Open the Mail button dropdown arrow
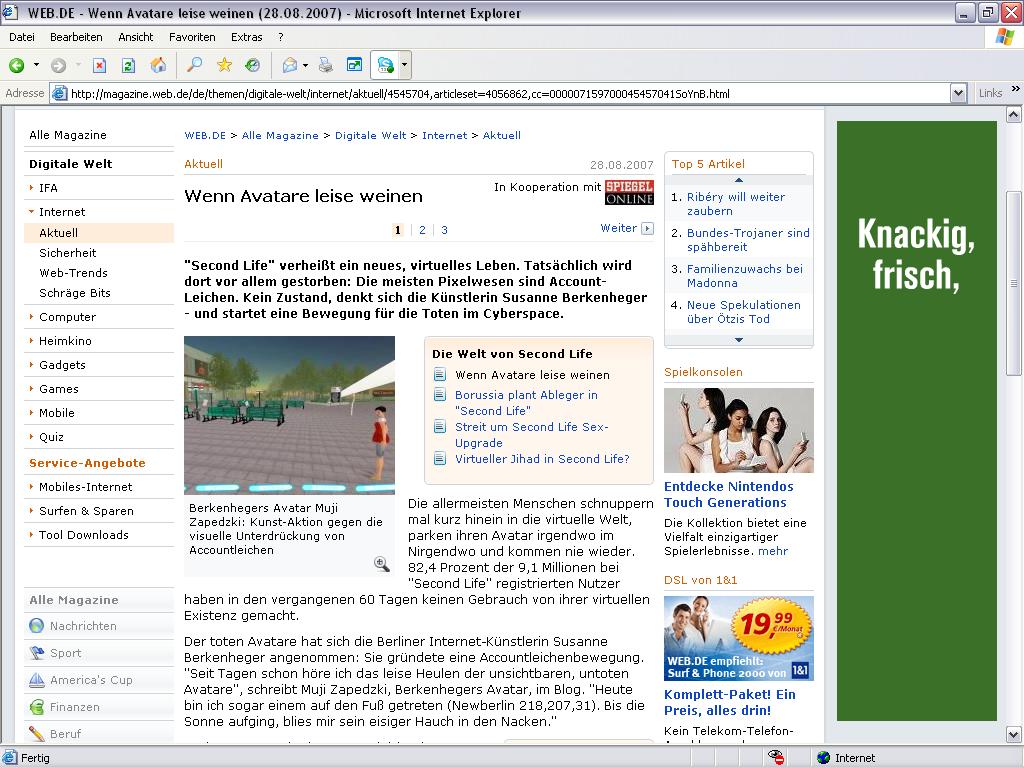The width and height of the screenshot is (1024, 768). pos(305,66)
